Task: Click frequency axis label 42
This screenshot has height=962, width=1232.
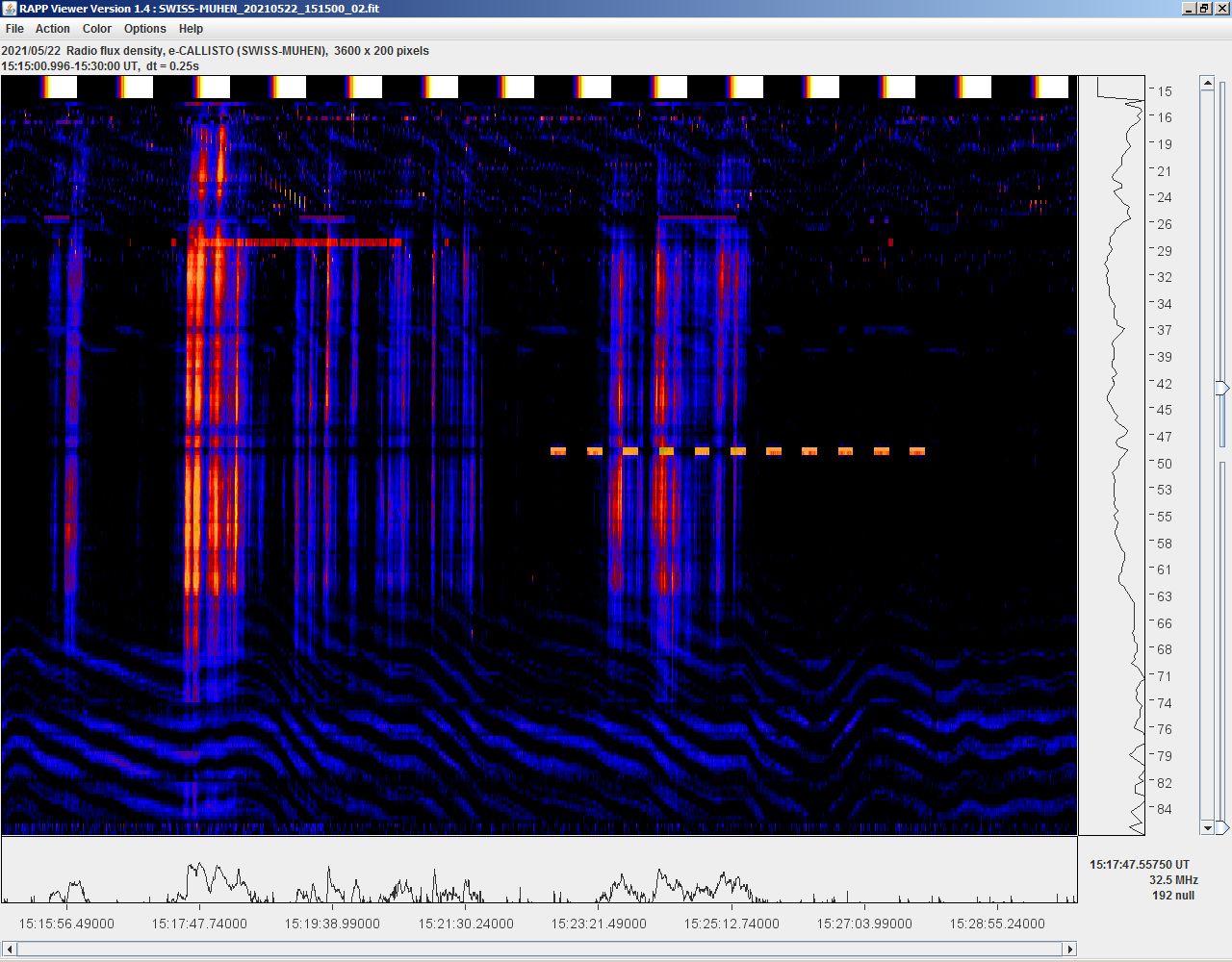Action: (1165, 384)
